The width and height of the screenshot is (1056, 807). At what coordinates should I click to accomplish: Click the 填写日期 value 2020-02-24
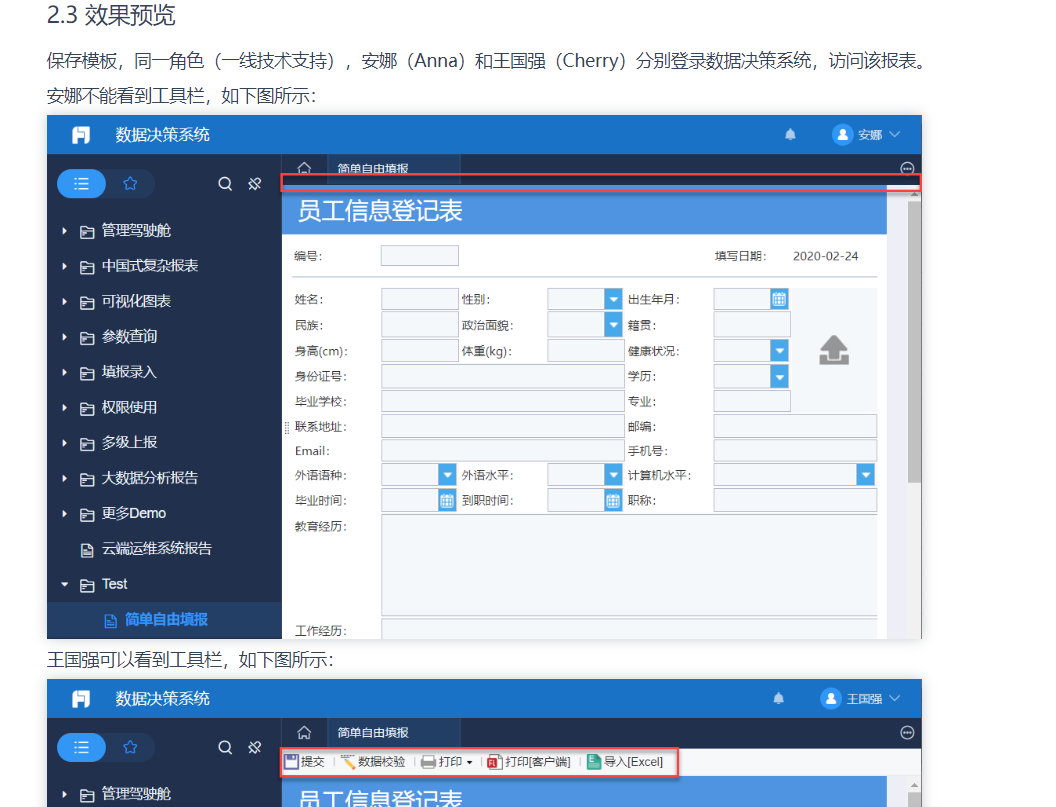826,256
